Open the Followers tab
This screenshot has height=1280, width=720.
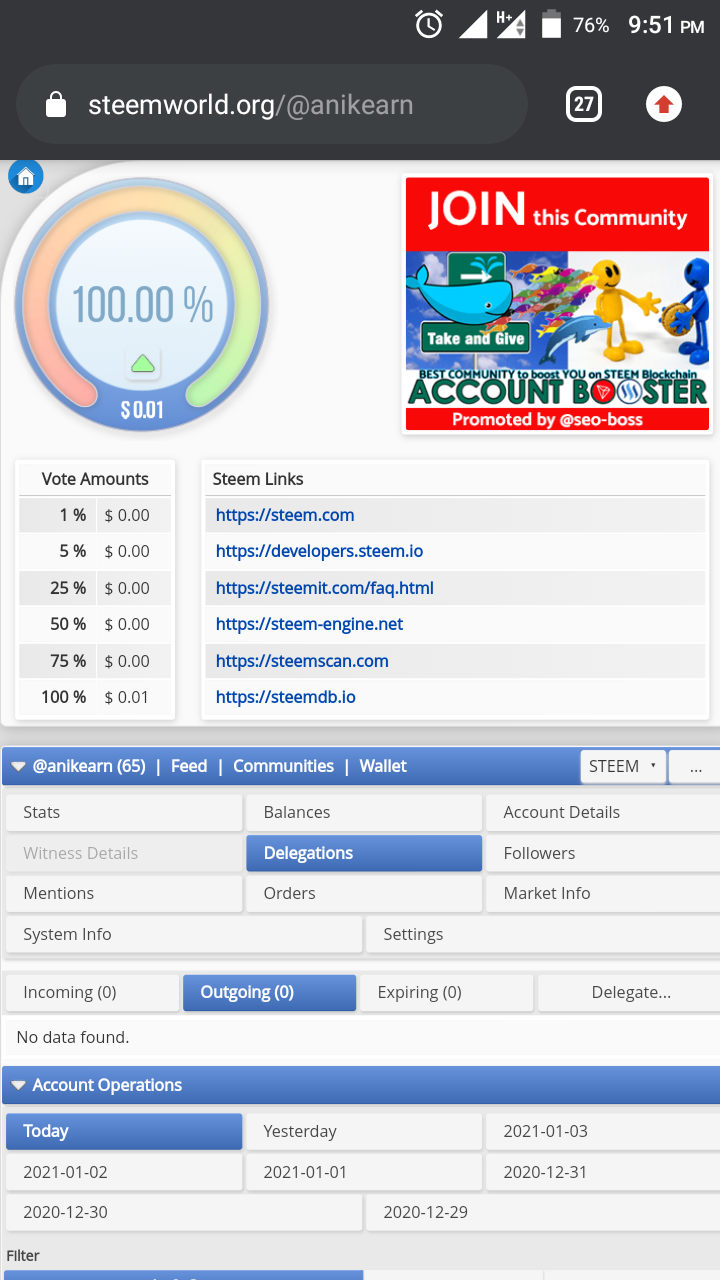click(603, 853)
